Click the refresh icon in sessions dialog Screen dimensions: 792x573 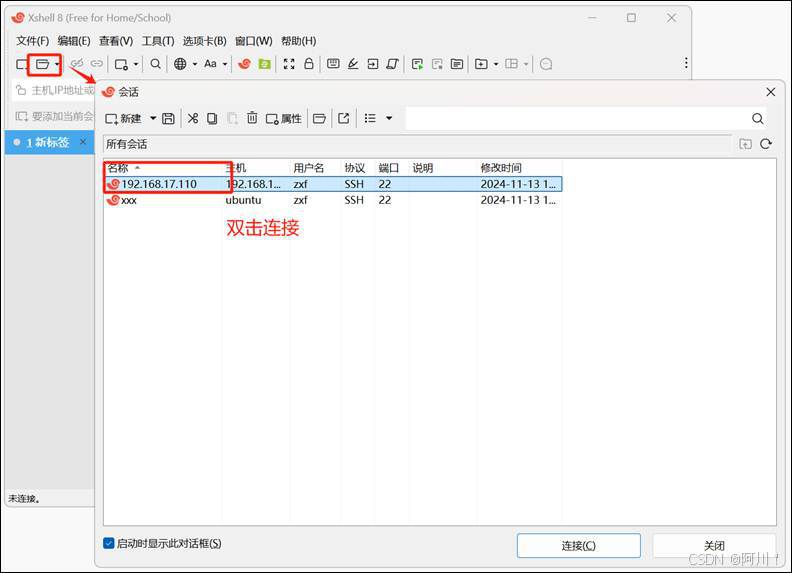coord(766,144)
